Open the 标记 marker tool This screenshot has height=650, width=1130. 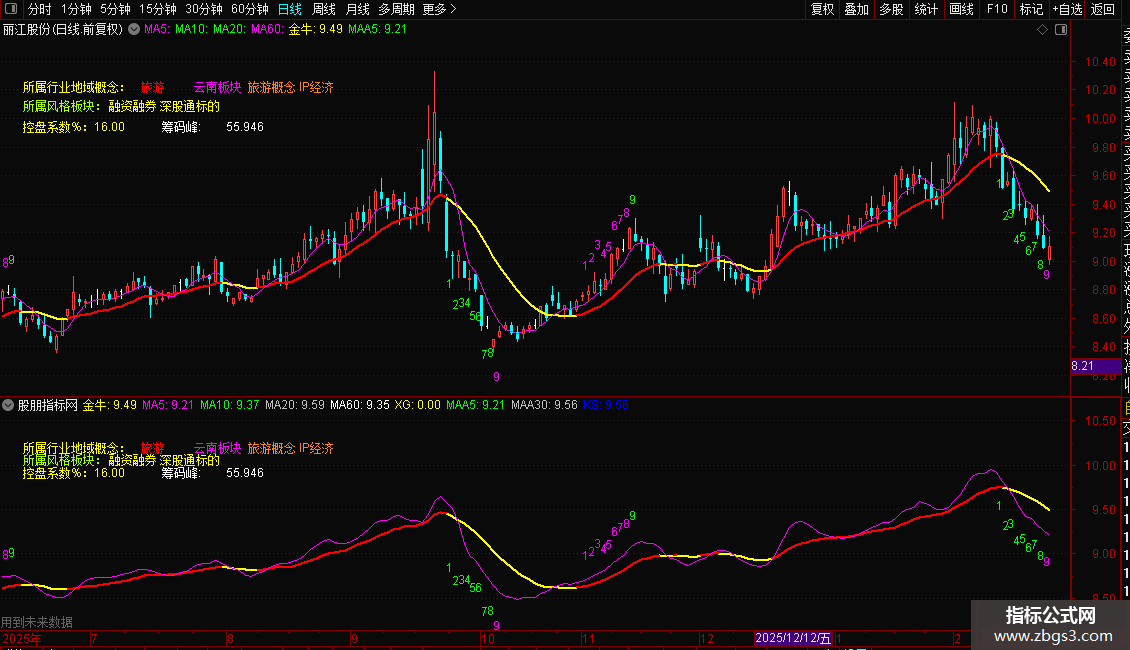pyautogui.click(x=1031, y=9)
